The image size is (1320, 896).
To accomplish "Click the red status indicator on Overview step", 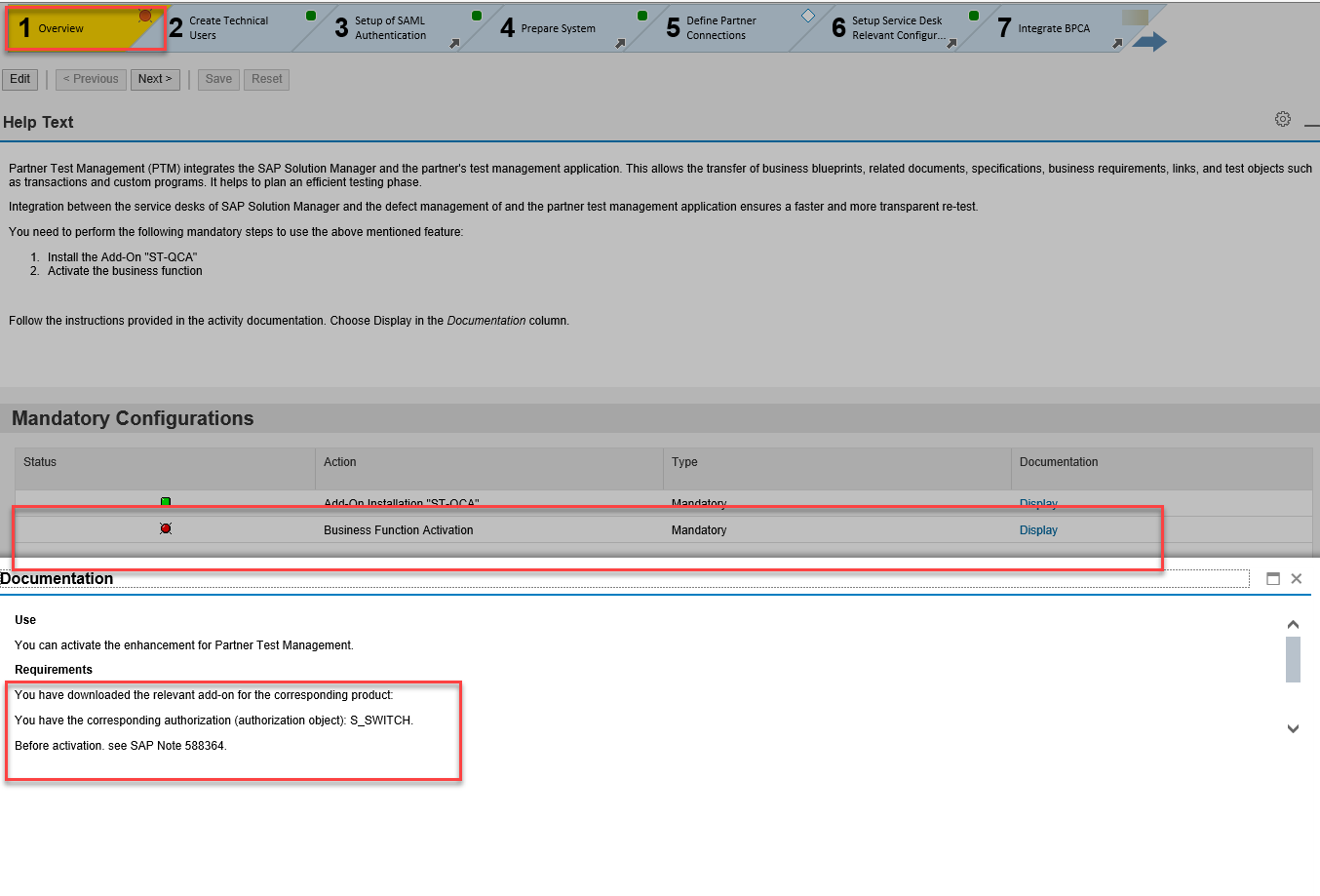I will click(x=145, y=16).
